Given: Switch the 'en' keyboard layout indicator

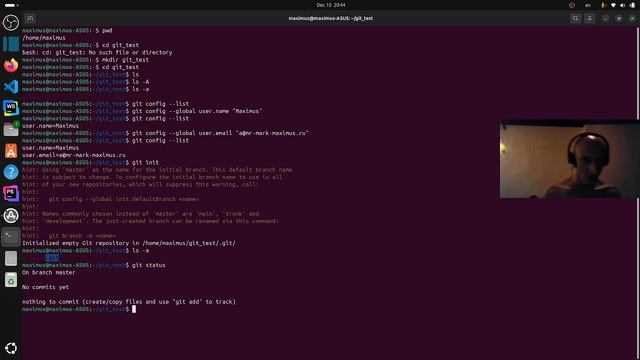Looking at the screenshot, I should click(x=588, y=5).
